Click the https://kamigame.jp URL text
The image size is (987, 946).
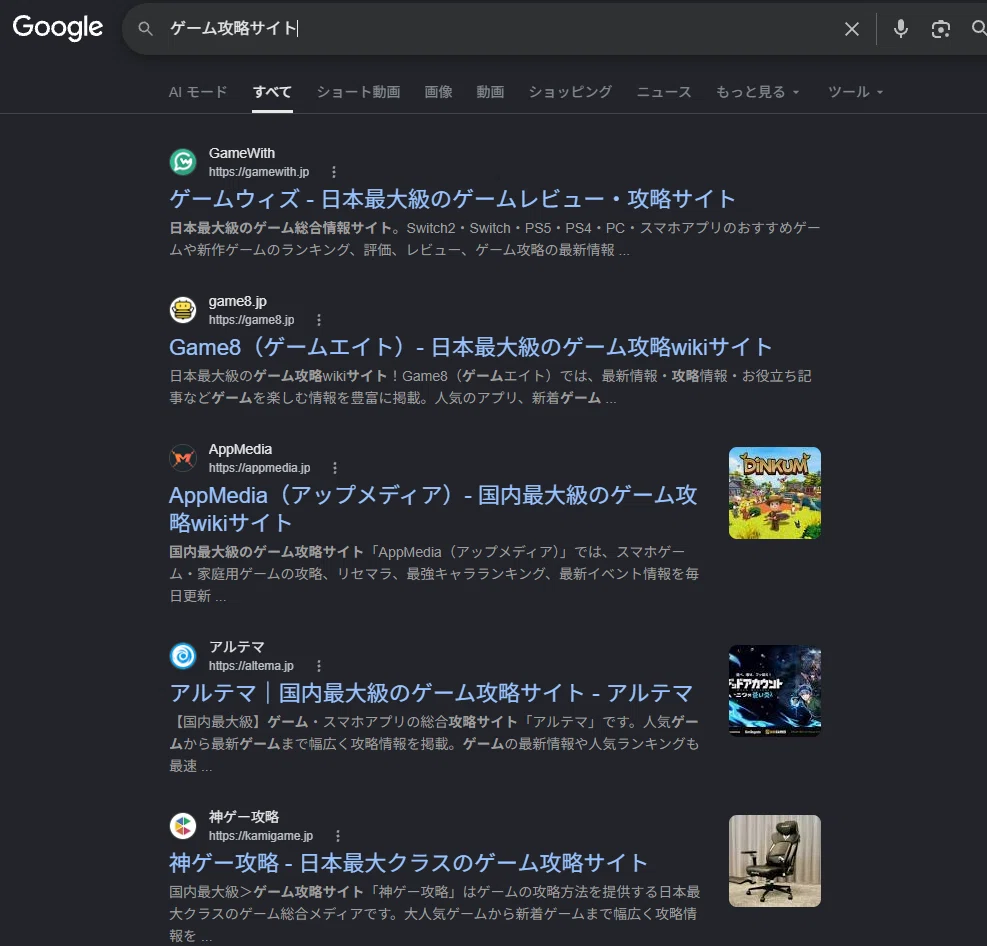(261, 836)
